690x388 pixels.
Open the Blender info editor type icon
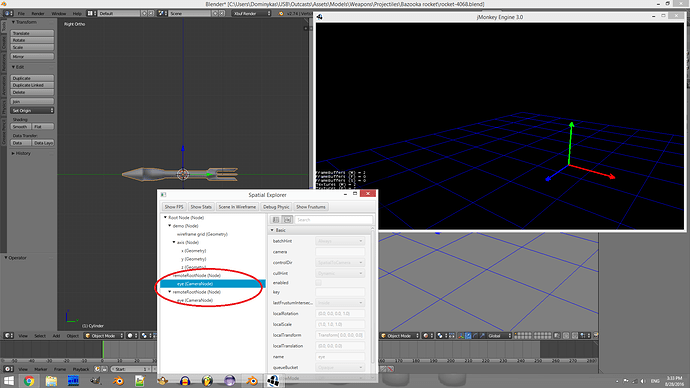(x=8, y=13)
